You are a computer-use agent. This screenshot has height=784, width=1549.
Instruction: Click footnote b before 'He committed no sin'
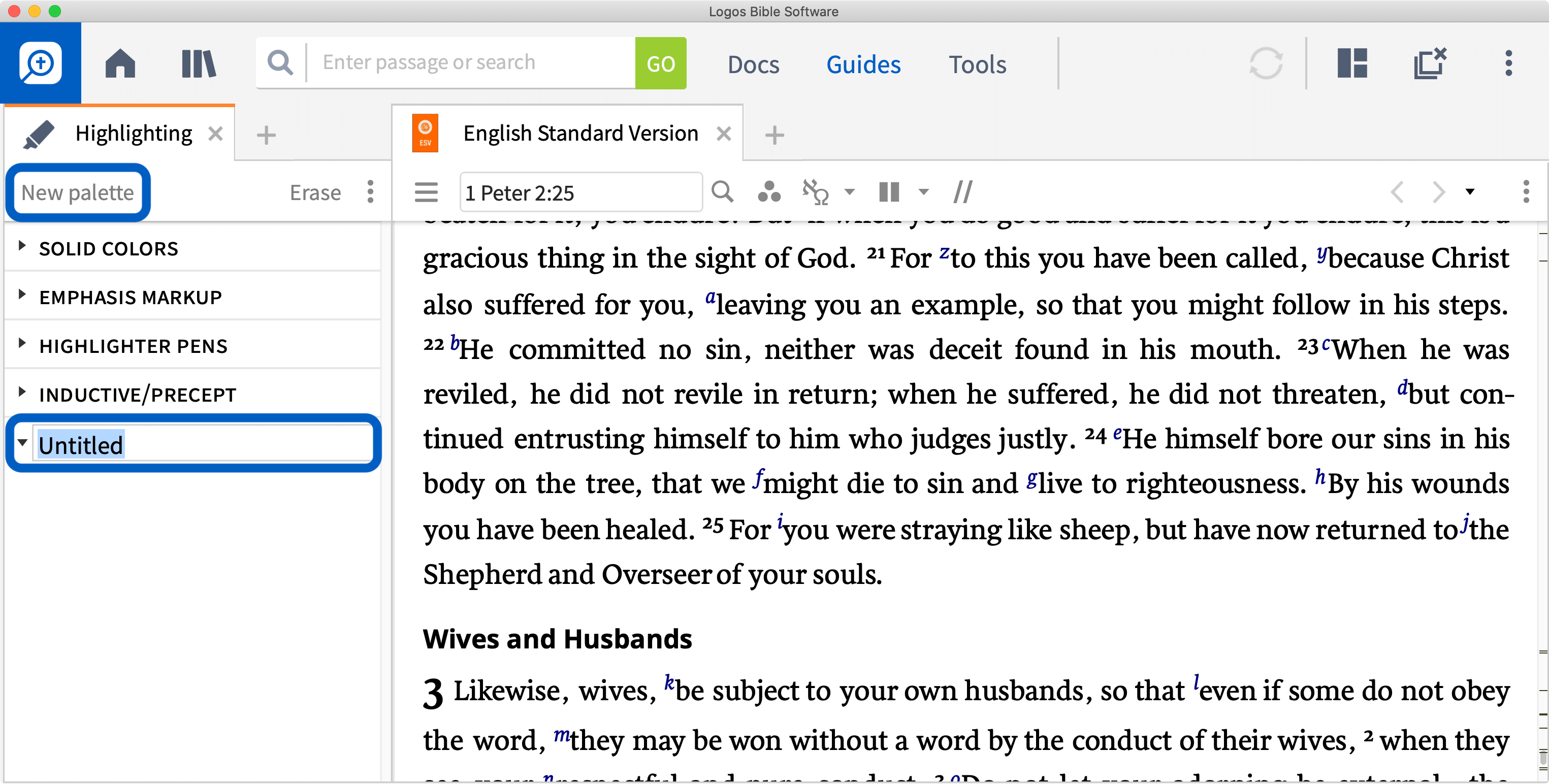point(455,343)
